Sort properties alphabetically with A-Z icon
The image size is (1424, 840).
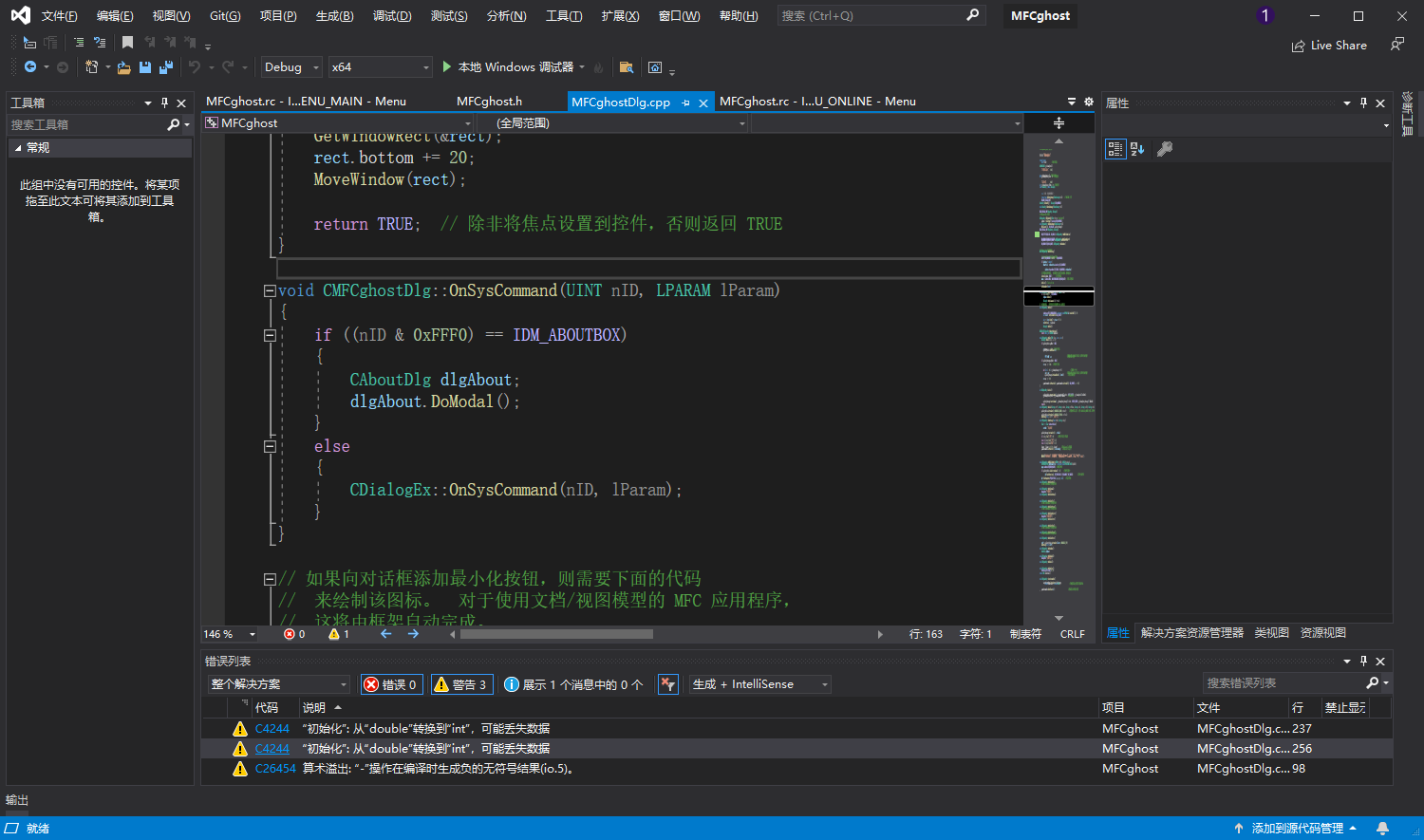[x=1137, y=149]
